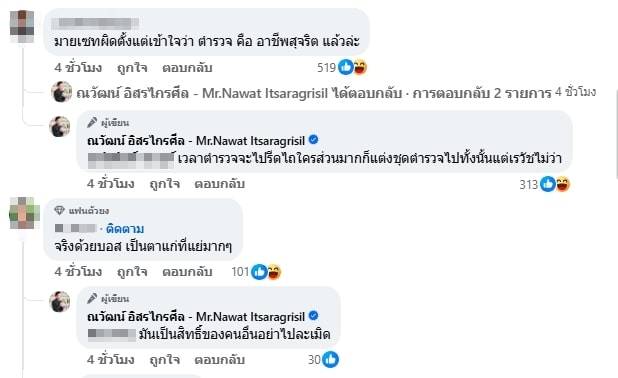Click the laughing reaction icon beside 313

coord(562,184)
